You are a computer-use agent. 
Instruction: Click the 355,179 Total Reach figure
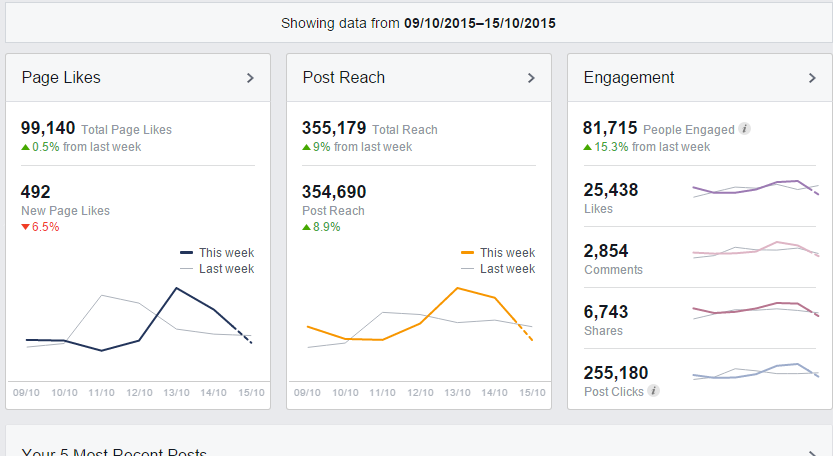tap(334, 128)
